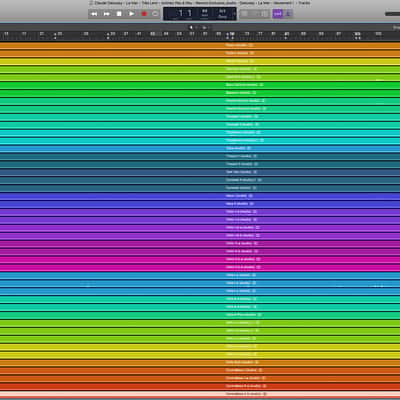This screenshot has height=400, width=400.
Task: Open the tempo value in LCD
Action: point(205,14)
